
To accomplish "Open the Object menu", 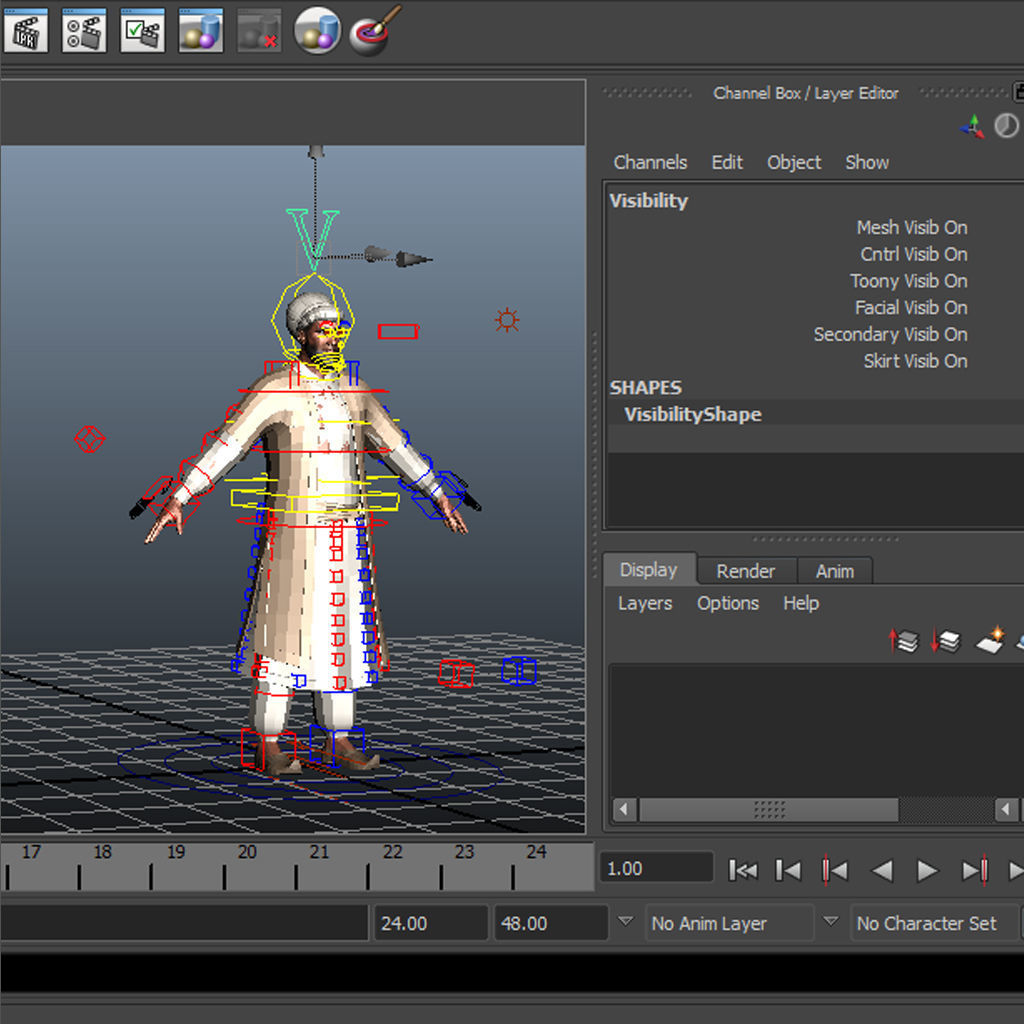I will [x=793, y=162].
